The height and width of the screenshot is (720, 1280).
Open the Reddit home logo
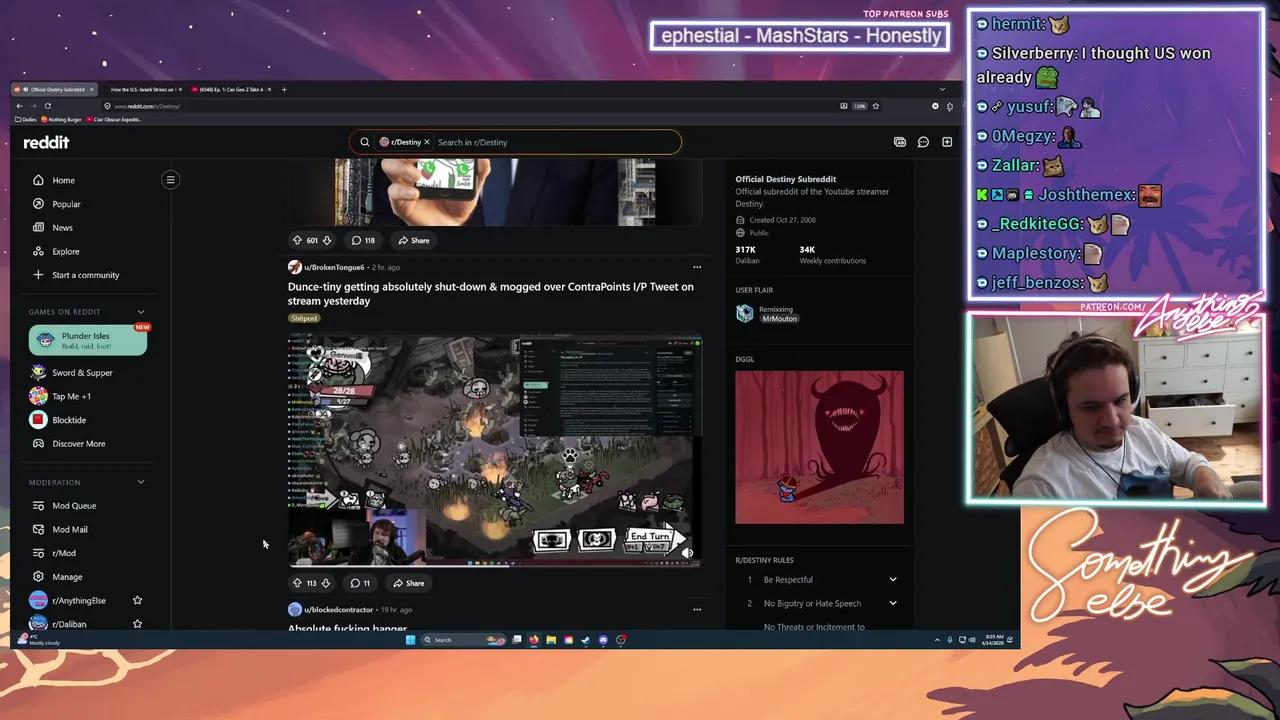click(x=46, y=142)
